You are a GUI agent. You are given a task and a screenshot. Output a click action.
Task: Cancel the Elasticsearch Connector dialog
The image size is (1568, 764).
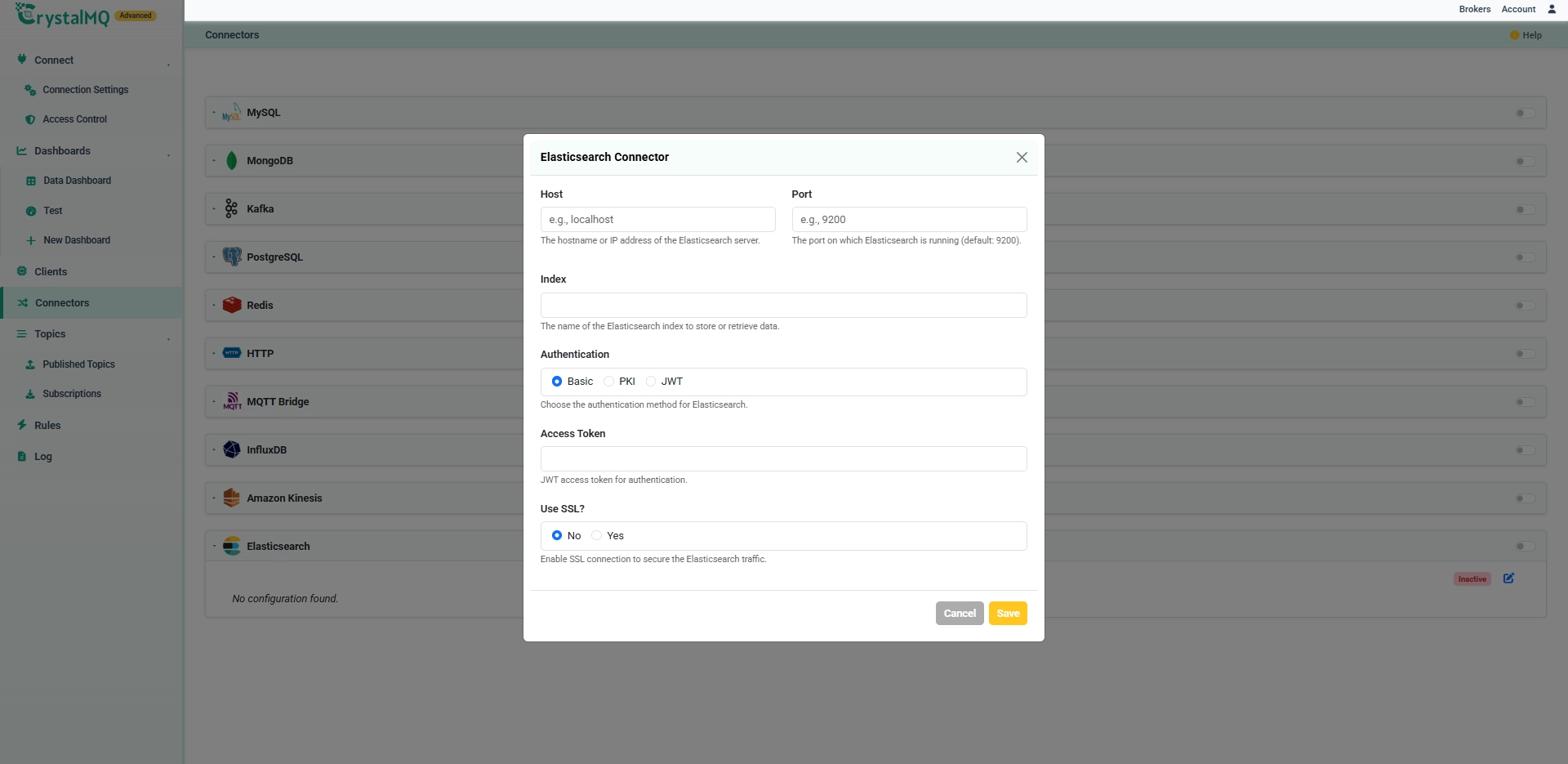(960, 614)
